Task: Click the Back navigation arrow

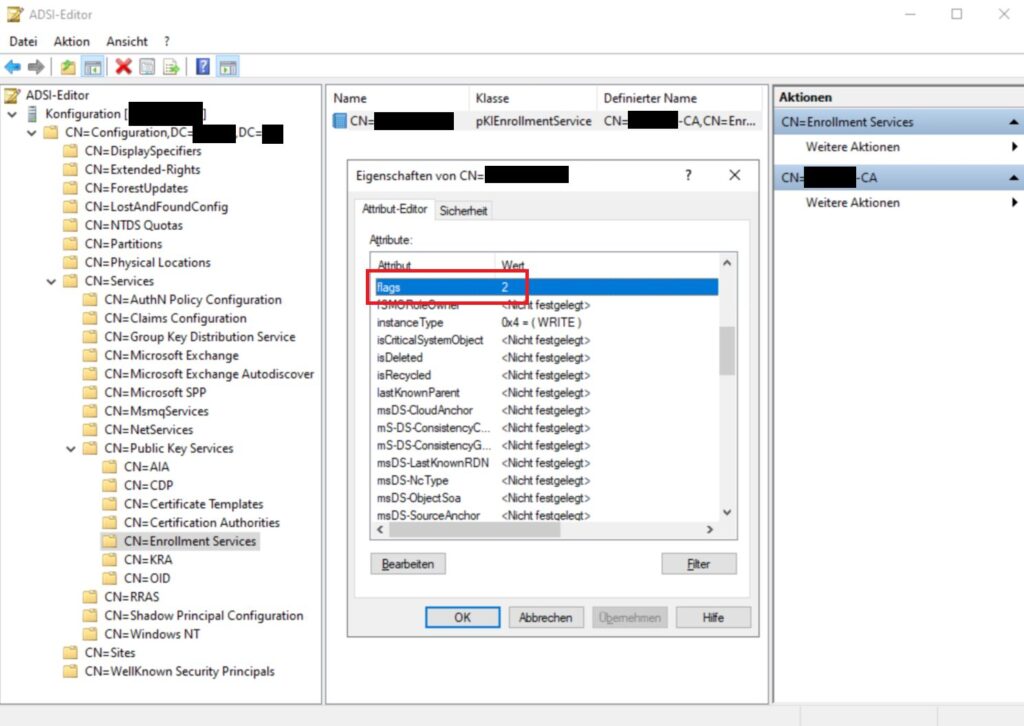Action: [x=11, y=67]
